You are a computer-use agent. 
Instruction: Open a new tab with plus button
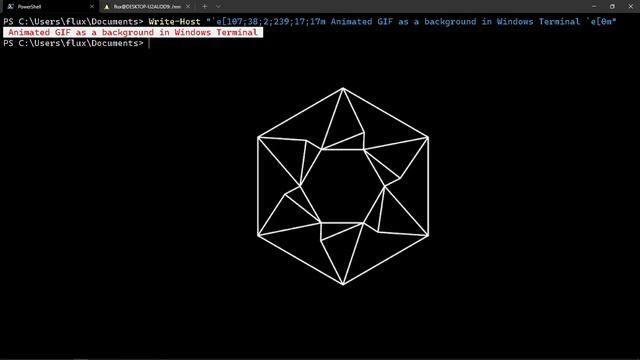pos(204,7)
